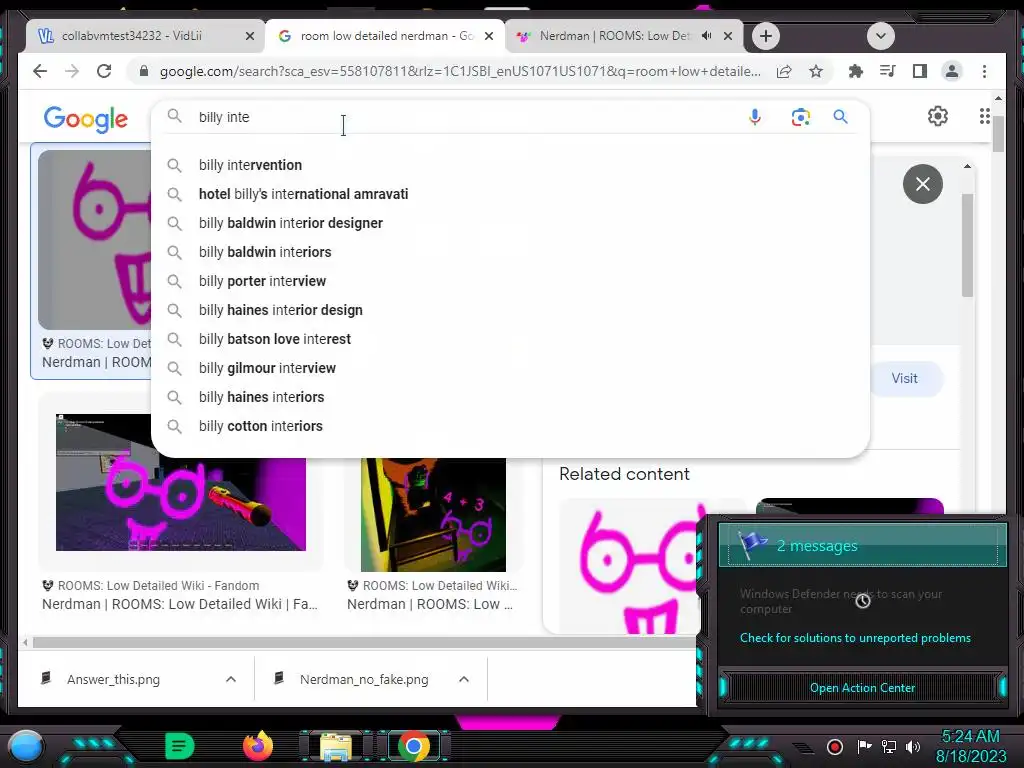Open Google Lens image search icon
The image size is (1024, 768).
point(801,117)
